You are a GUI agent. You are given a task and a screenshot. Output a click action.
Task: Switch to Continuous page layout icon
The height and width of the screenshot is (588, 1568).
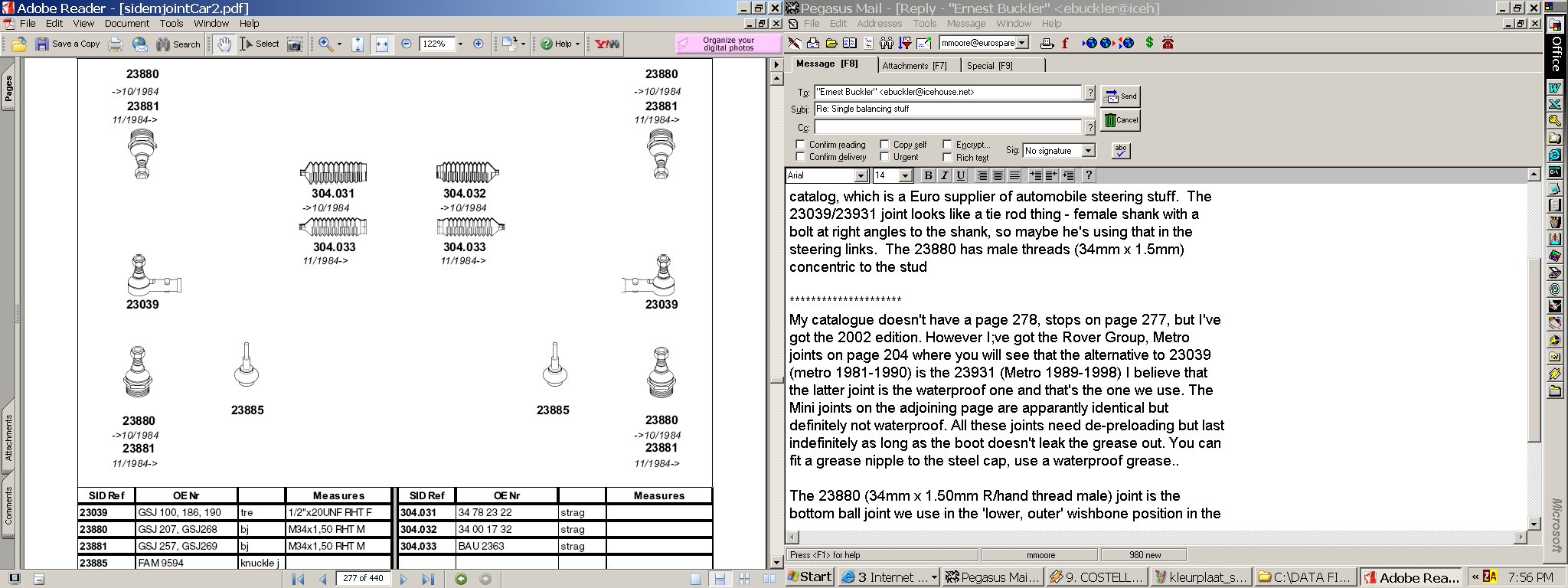[x=720, y=579]
